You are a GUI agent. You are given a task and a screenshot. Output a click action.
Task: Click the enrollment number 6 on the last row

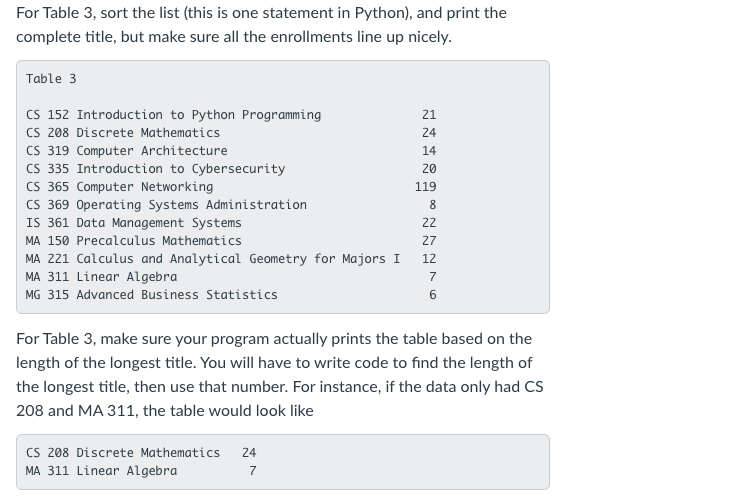433,295
